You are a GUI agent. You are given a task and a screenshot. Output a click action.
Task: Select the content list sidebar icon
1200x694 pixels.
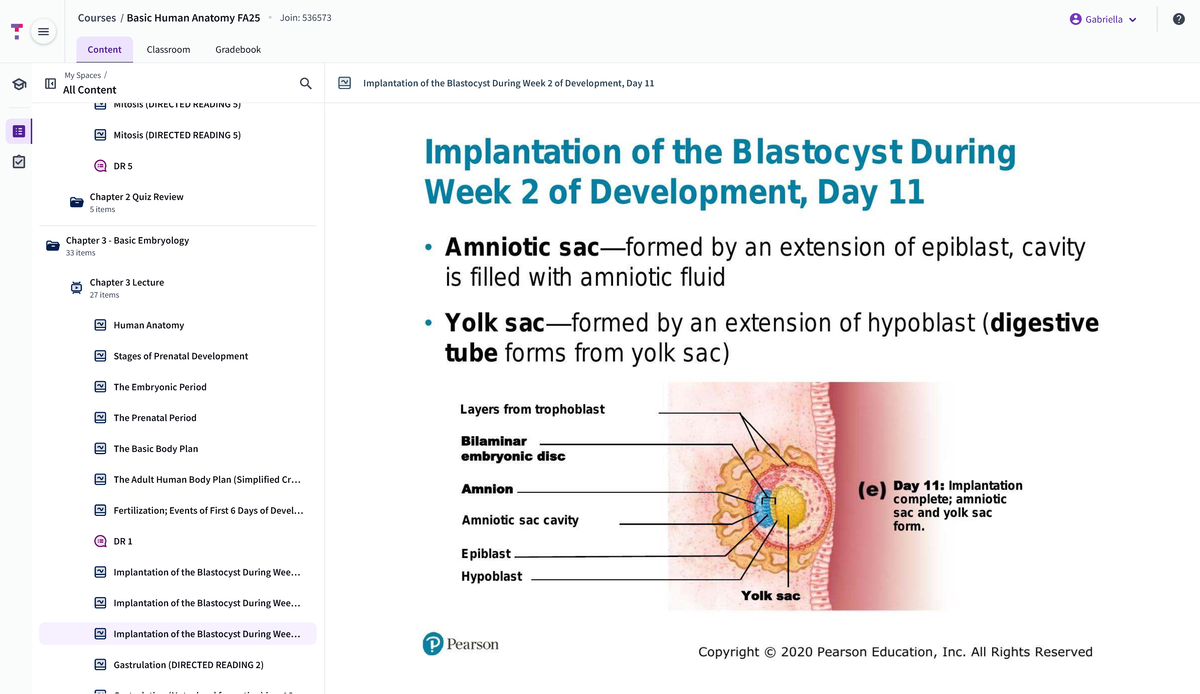pyautogui.click(x=19, y=131)
